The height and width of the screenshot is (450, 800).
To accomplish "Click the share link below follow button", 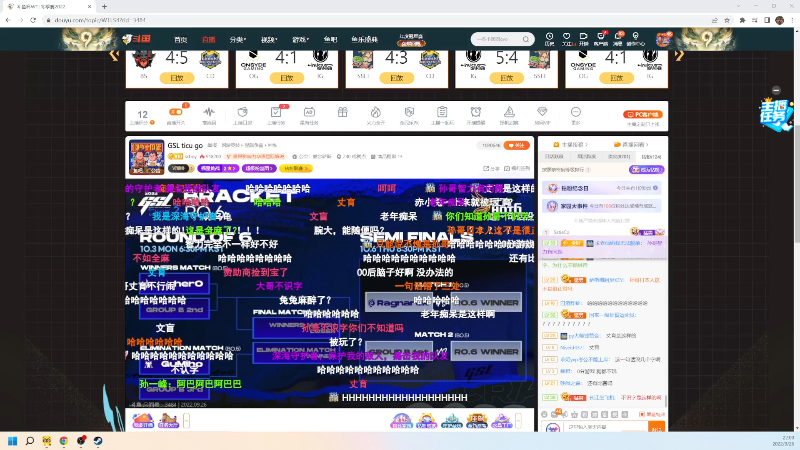I will [x=491, y=168].
